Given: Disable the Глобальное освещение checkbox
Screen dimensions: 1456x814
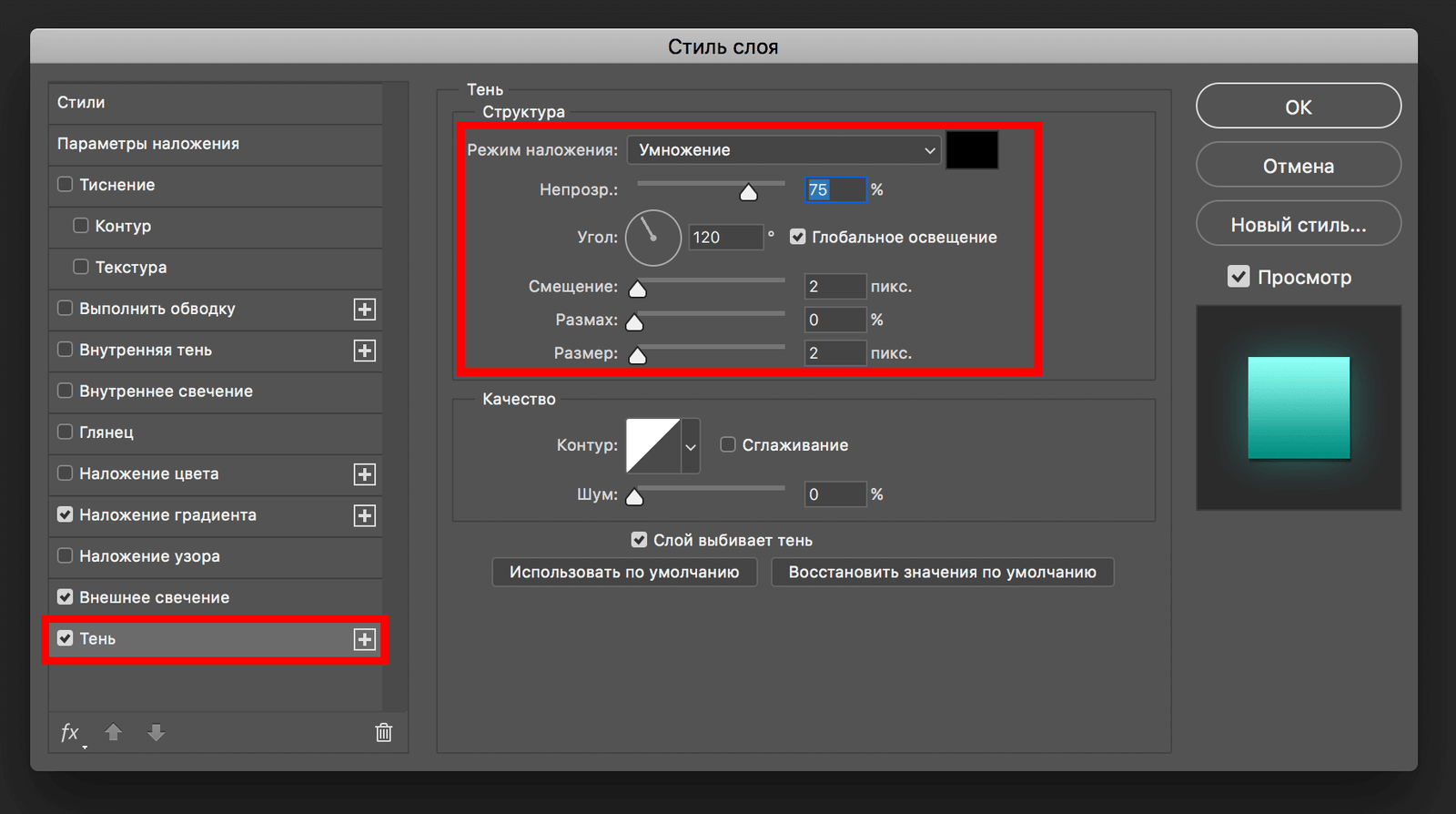Looking at the screenshot, I should point(798,238).
